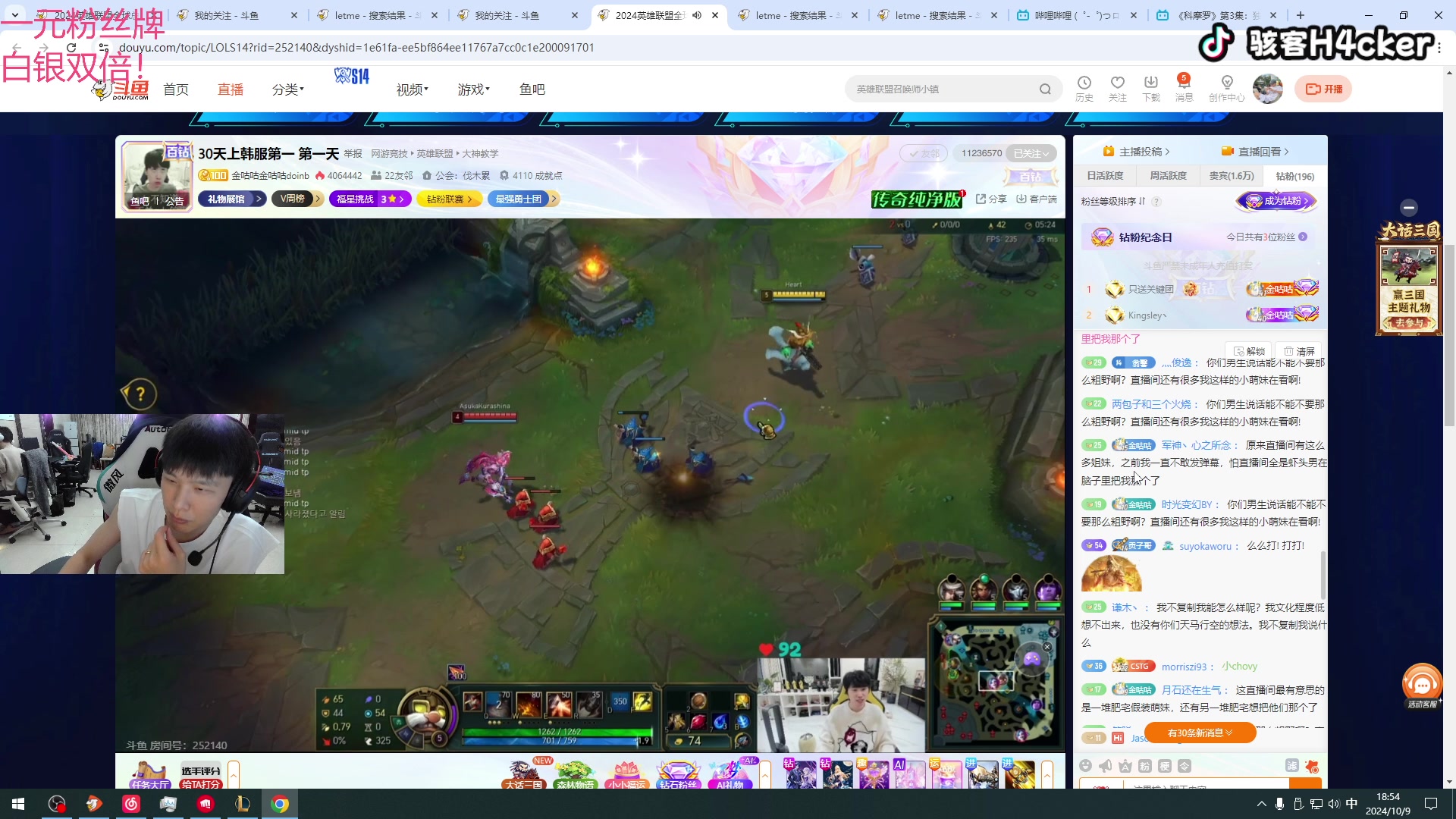
Task: Open the 活动客服 customer service bubble icon
Action: coord(1422,686)
